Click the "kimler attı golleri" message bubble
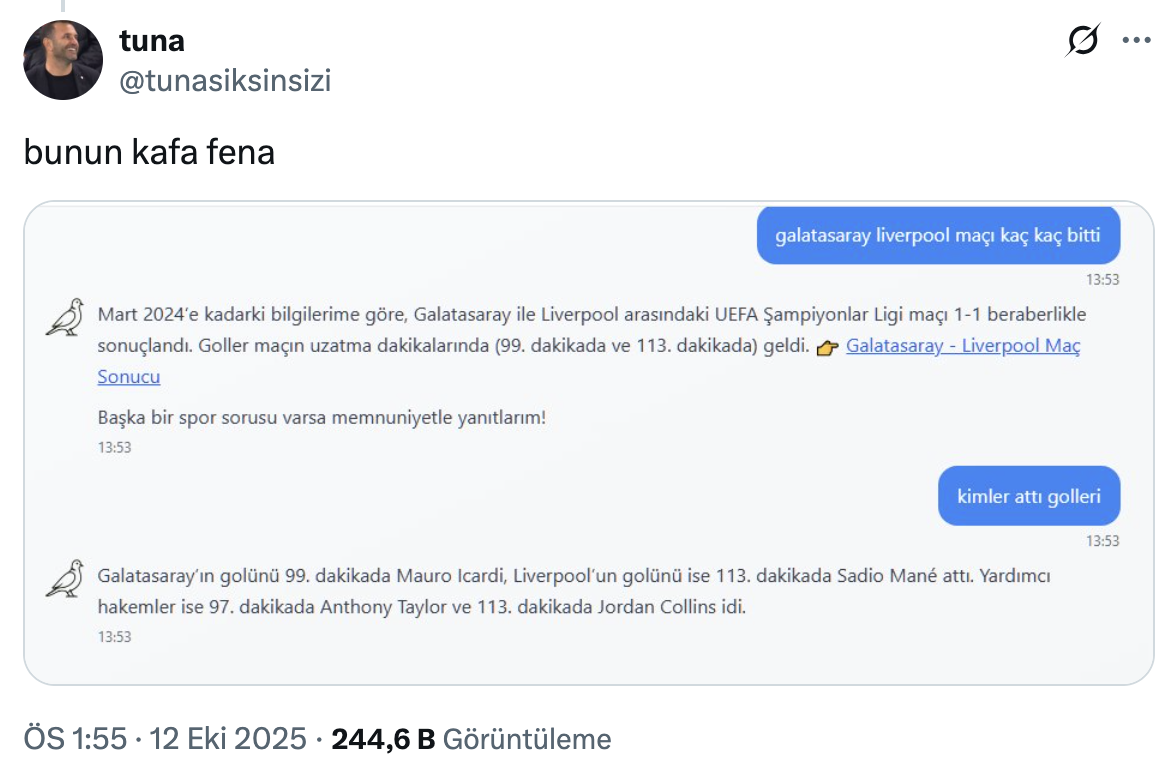 (1028, 496)
